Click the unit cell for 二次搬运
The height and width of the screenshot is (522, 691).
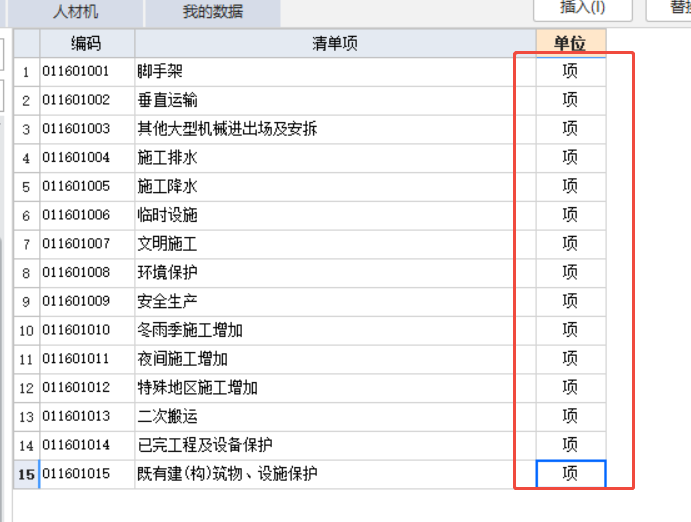[571, 416]
